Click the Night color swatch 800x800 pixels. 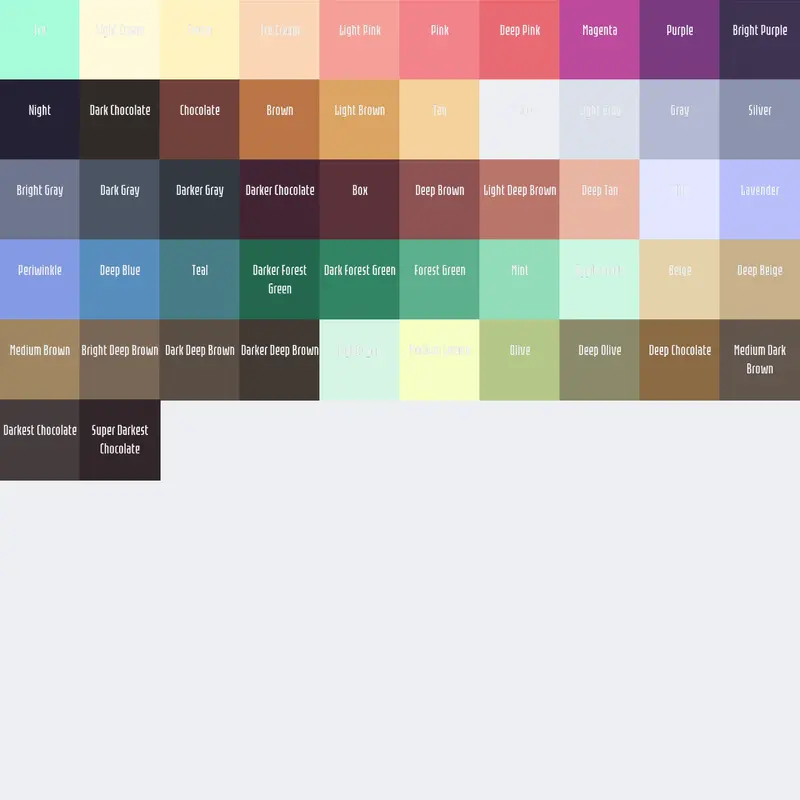point(40,119)
